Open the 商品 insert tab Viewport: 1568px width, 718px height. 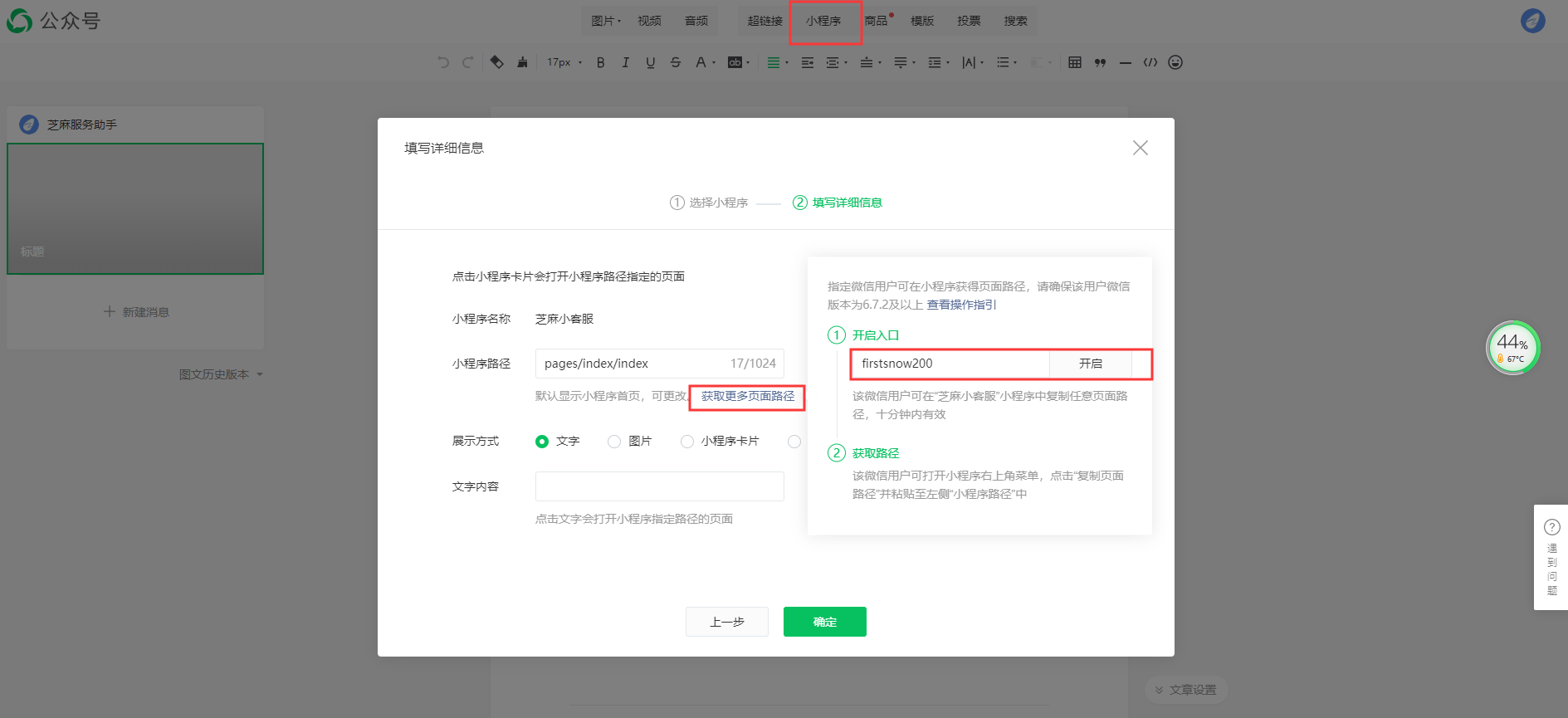click(x=877, y=21)
